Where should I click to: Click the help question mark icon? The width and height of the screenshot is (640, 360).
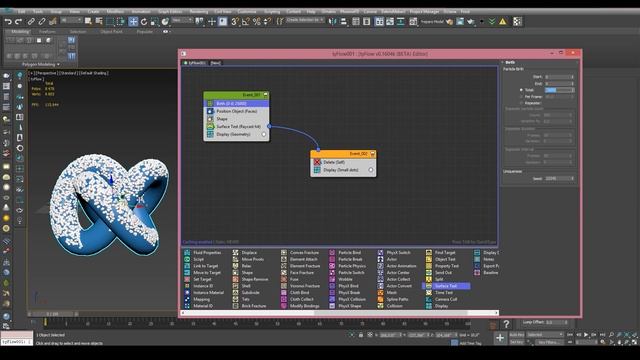coord(506,324)
